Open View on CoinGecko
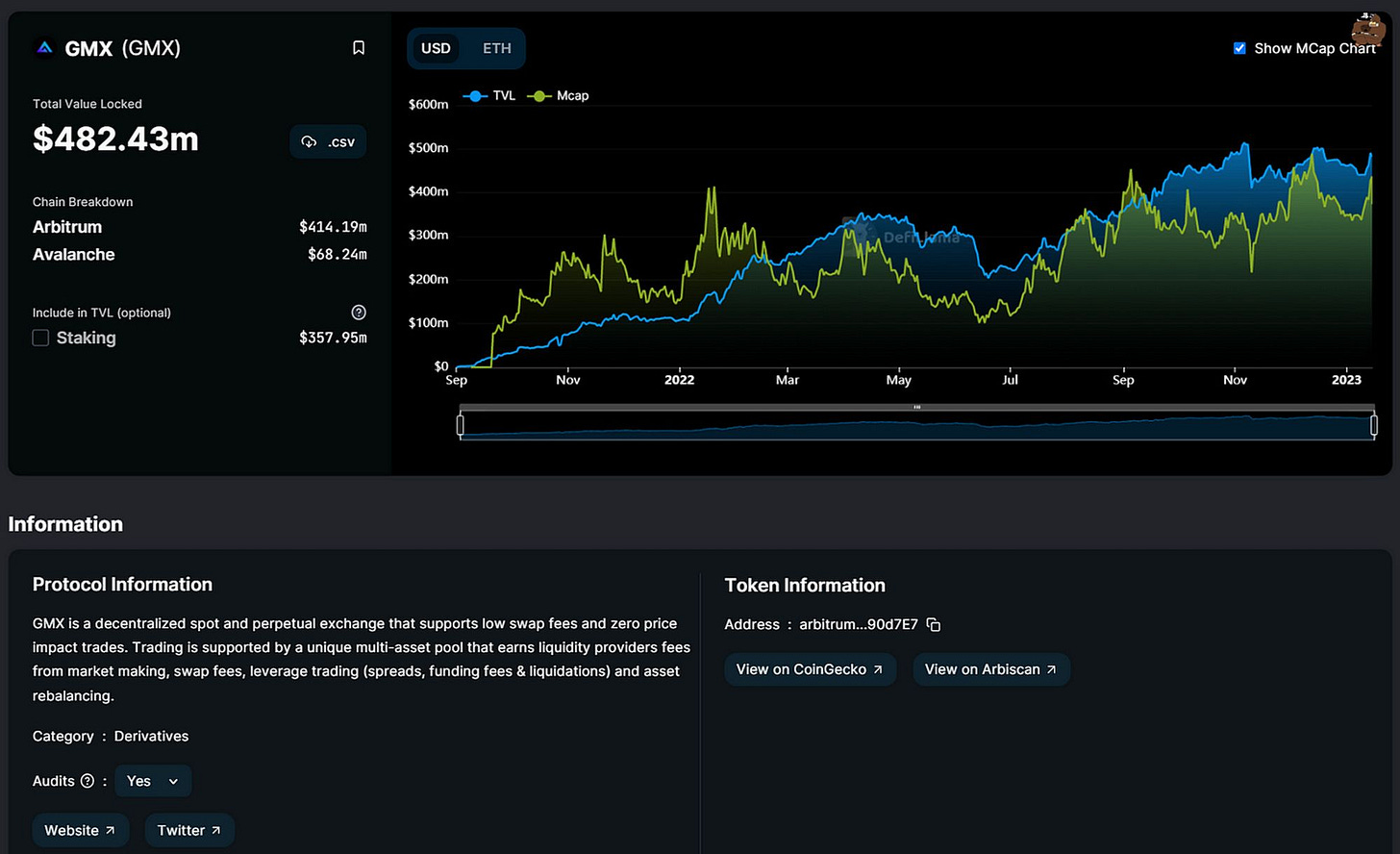The width and height of the screenshot is (1400, 854). point(811,669)
